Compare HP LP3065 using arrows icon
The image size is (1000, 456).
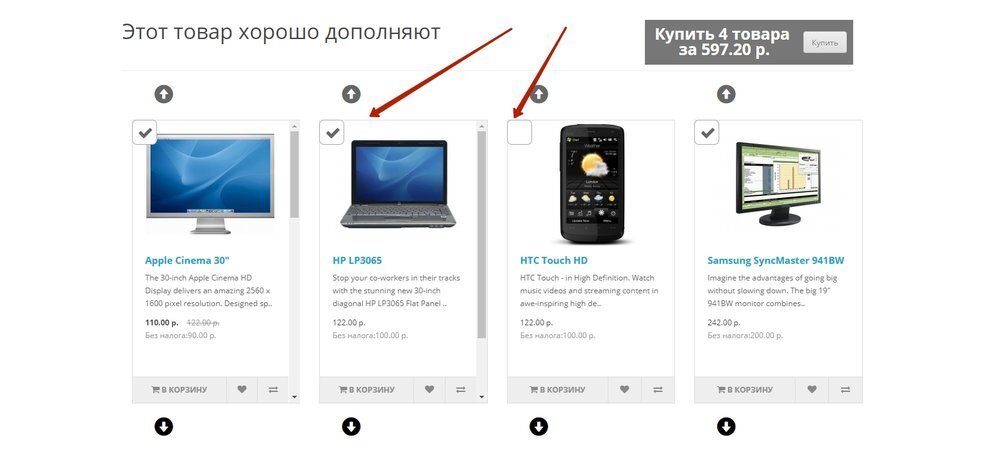click(x=460, y=390)
